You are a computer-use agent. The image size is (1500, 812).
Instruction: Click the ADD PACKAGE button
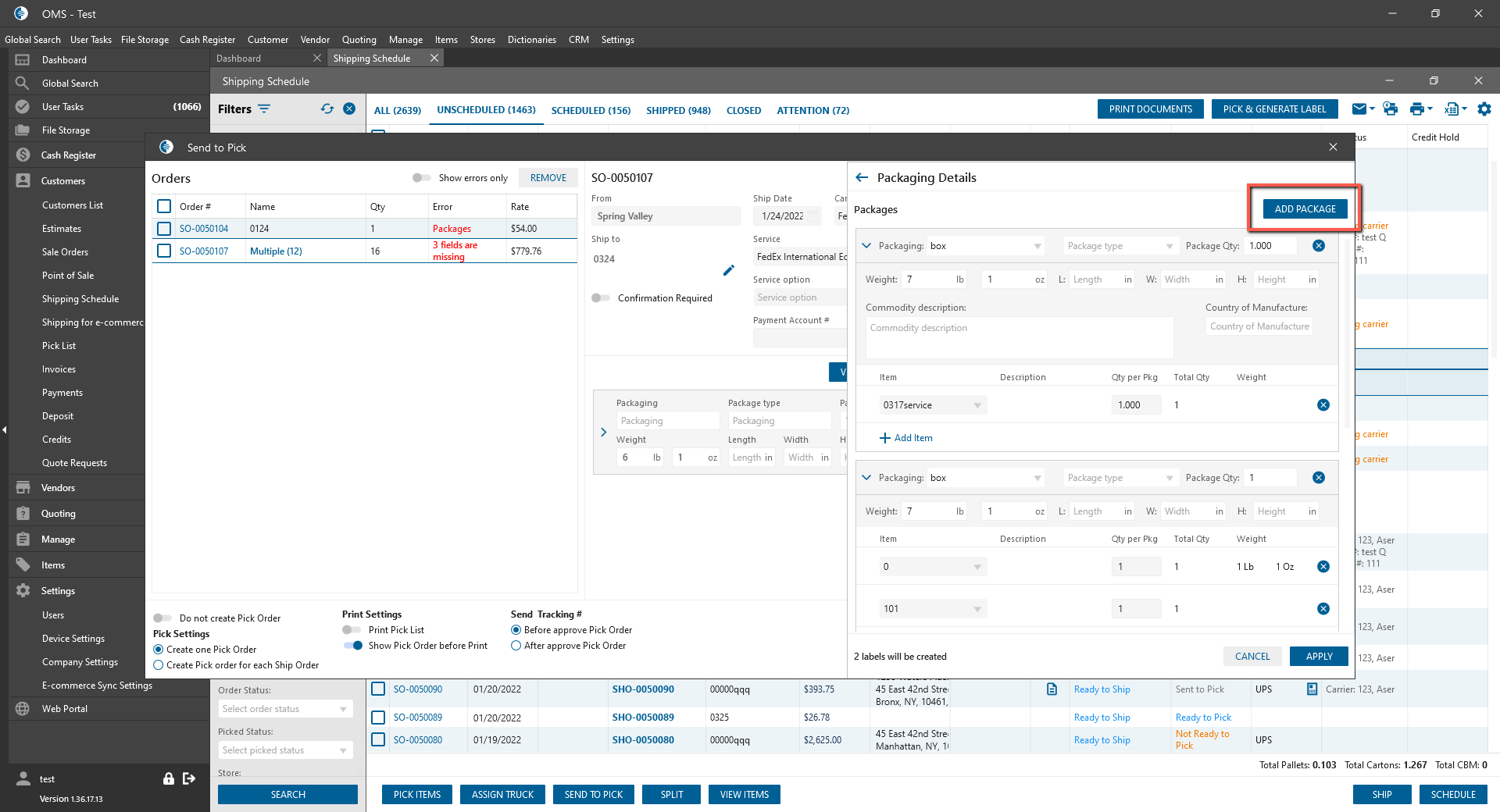pos(1305,208)
